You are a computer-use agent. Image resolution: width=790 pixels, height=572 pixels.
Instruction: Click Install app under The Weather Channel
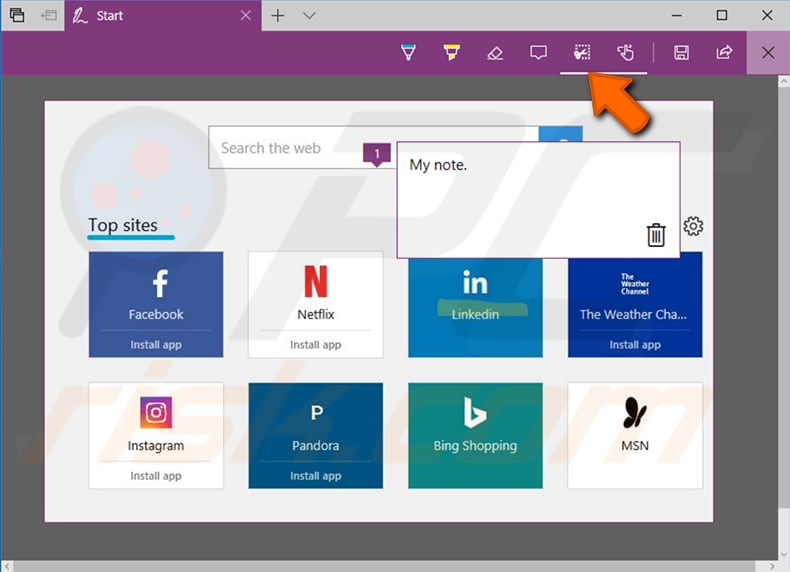(635, 345)
